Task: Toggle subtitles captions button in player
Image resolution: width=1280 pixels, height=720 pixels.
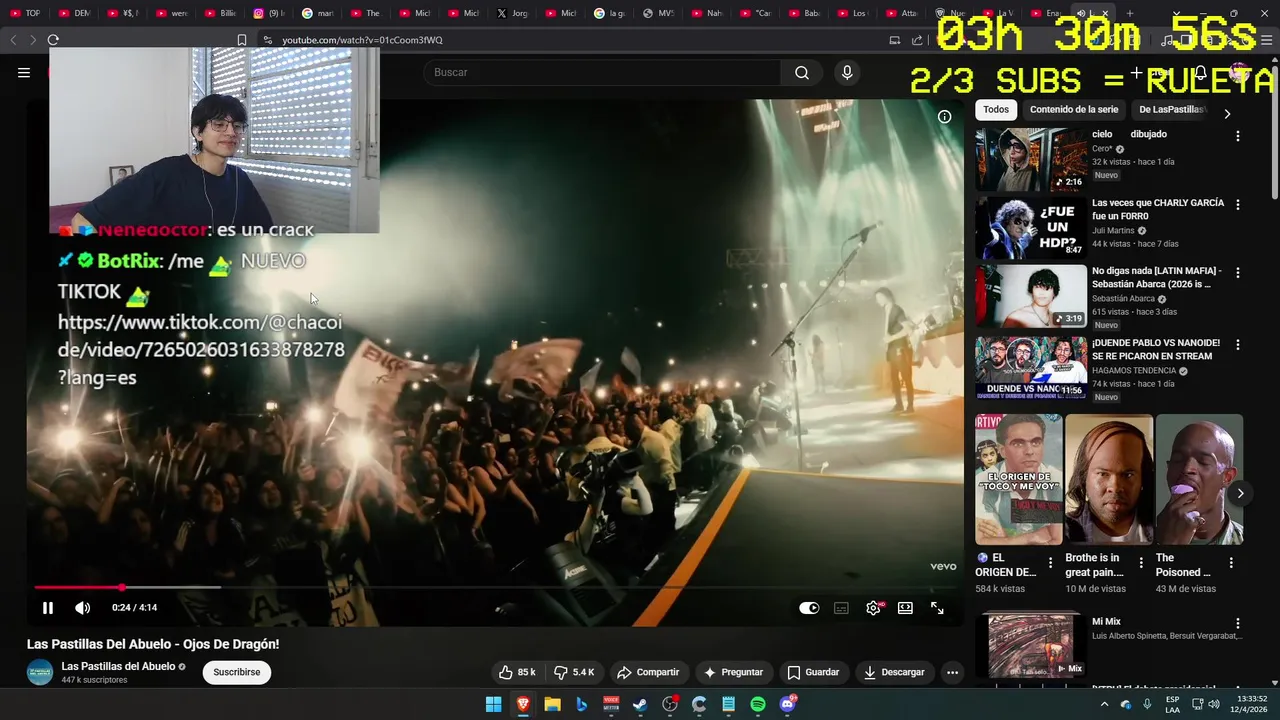Action: click(841, 607)
